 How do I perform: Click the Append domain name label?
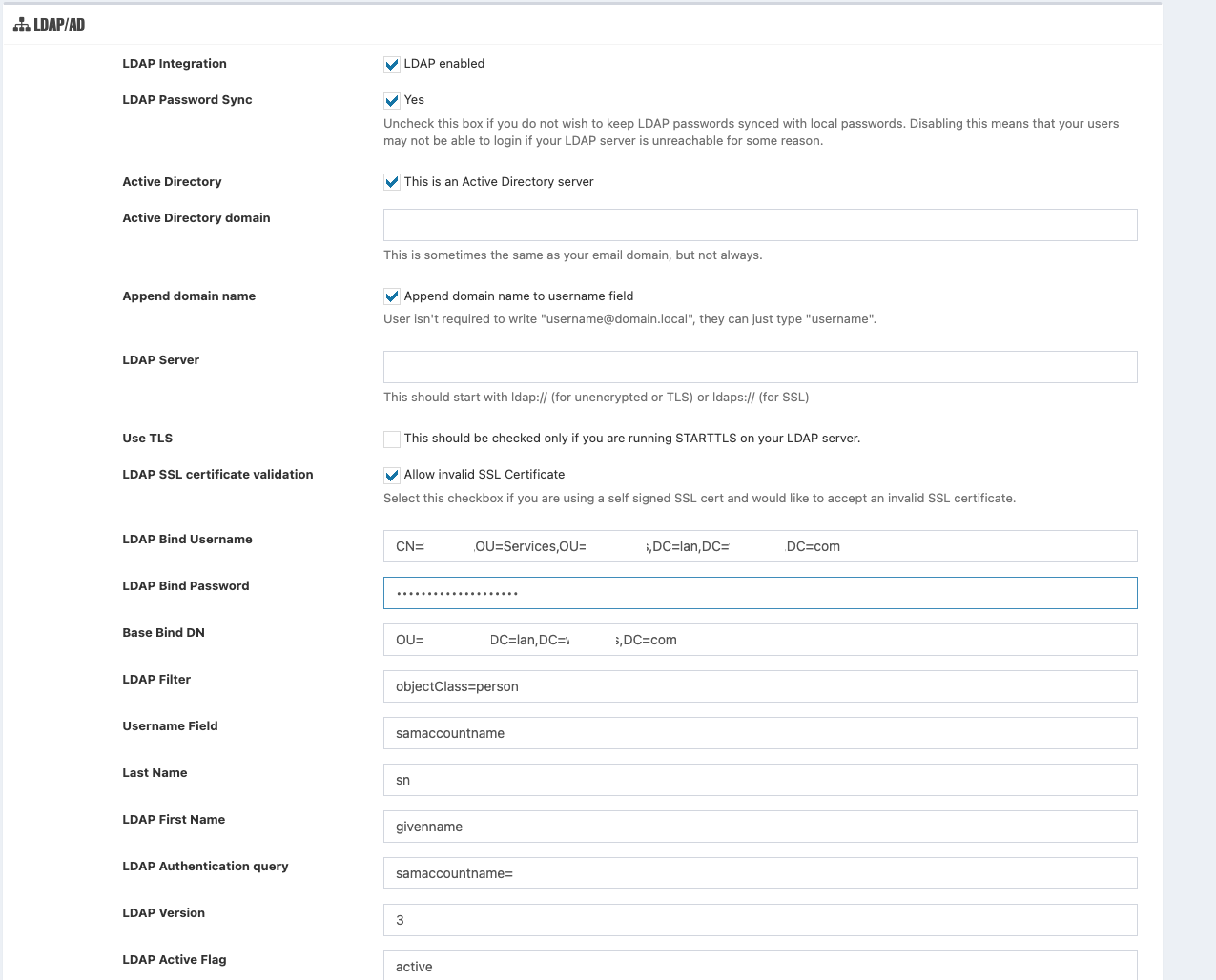click(x=189, y=296)
